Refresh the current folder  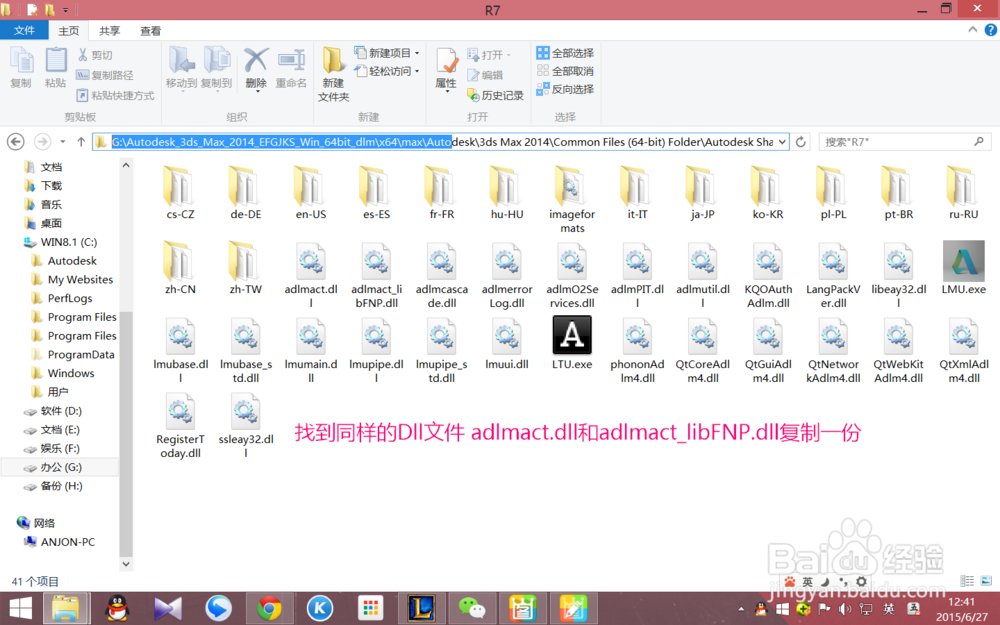tap(801, 142)
